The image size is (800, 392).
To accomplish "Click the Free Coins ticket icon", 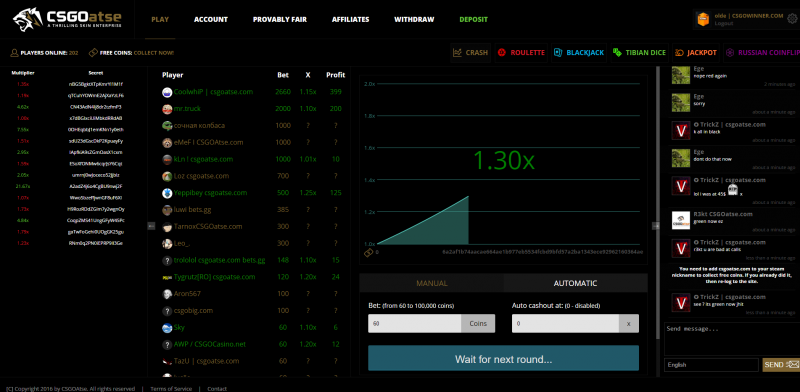I will [93, 53].
